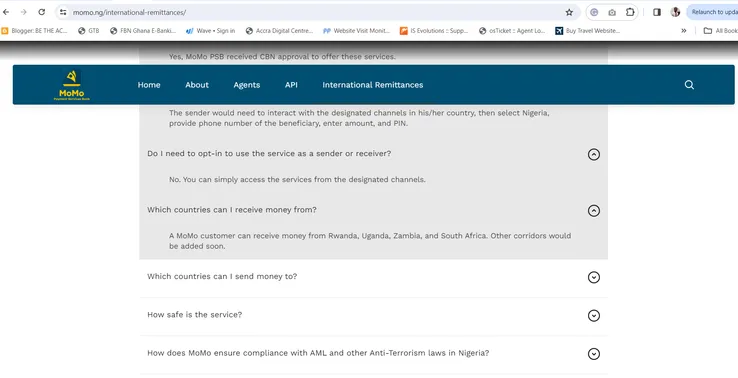Reload the page with the refresh icon

pos(41,12)
